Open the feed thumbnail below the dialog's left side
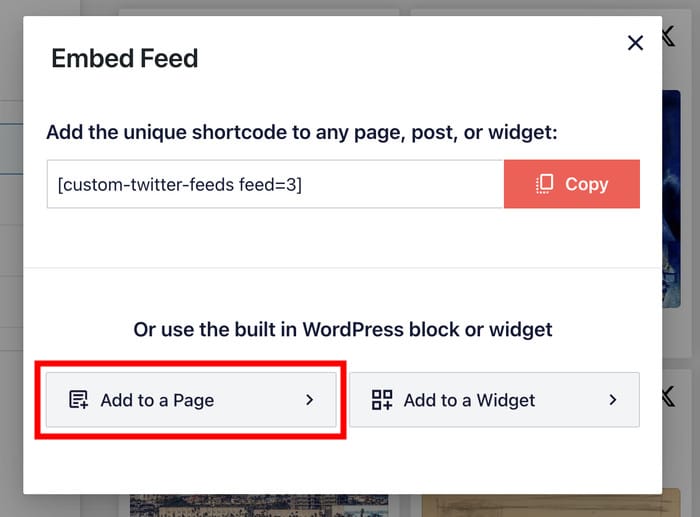This screenshot has height=517, width=700. pos(258,505)
